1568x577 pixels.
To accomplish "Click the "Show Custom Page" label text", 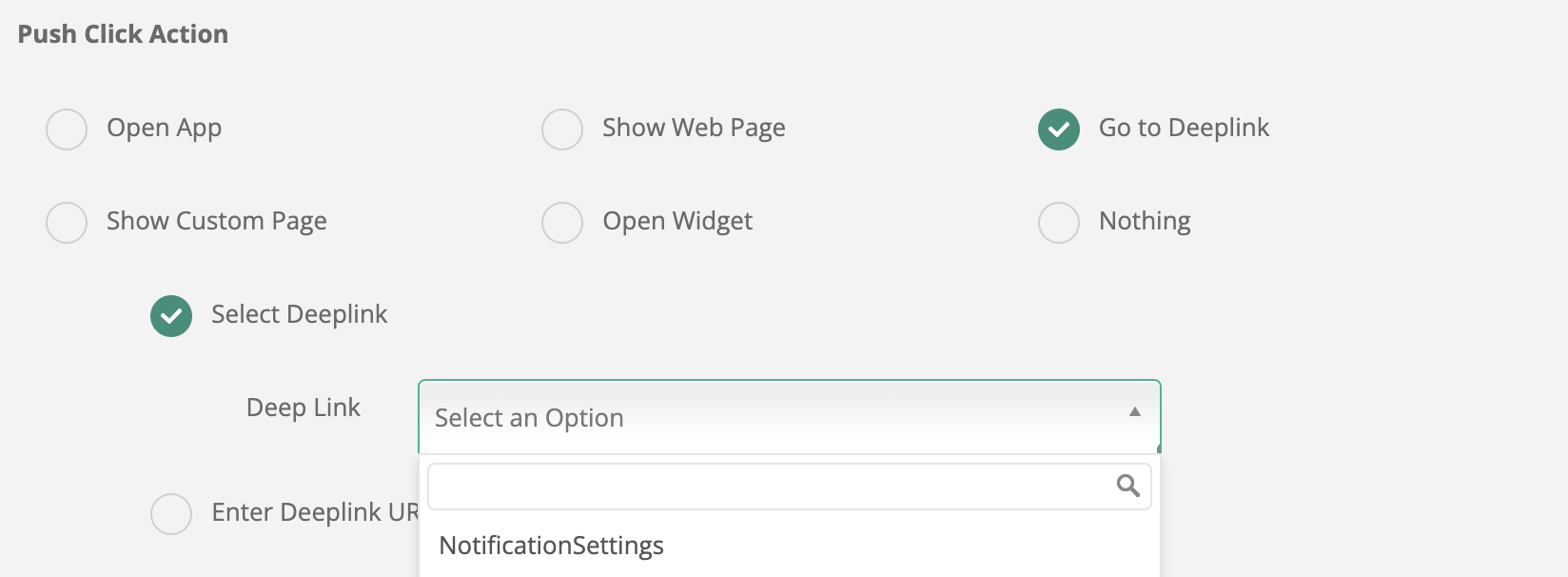I will 216,221.
